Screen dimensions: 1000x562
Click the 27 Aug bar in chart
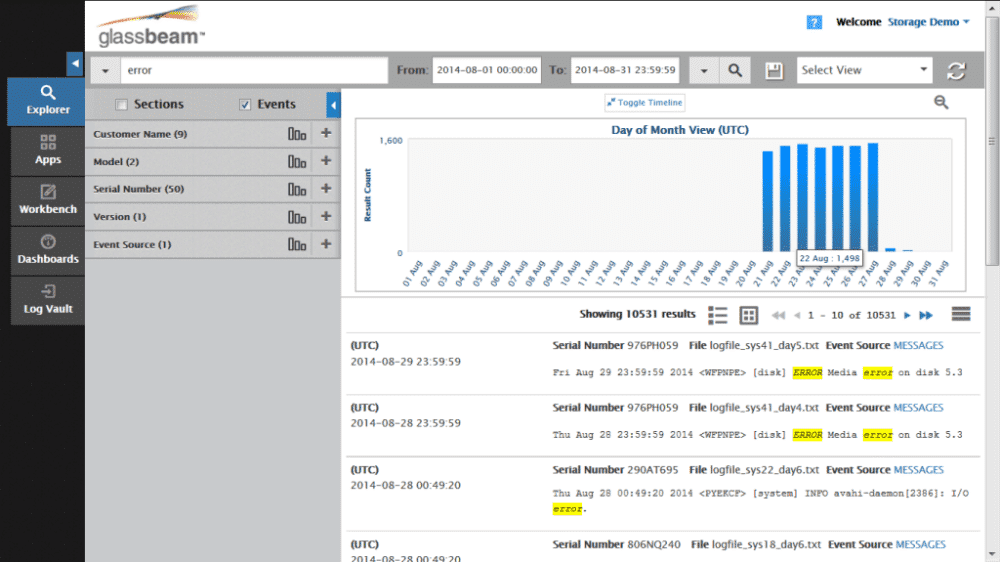pyautogui.click(x=873, y=198)
